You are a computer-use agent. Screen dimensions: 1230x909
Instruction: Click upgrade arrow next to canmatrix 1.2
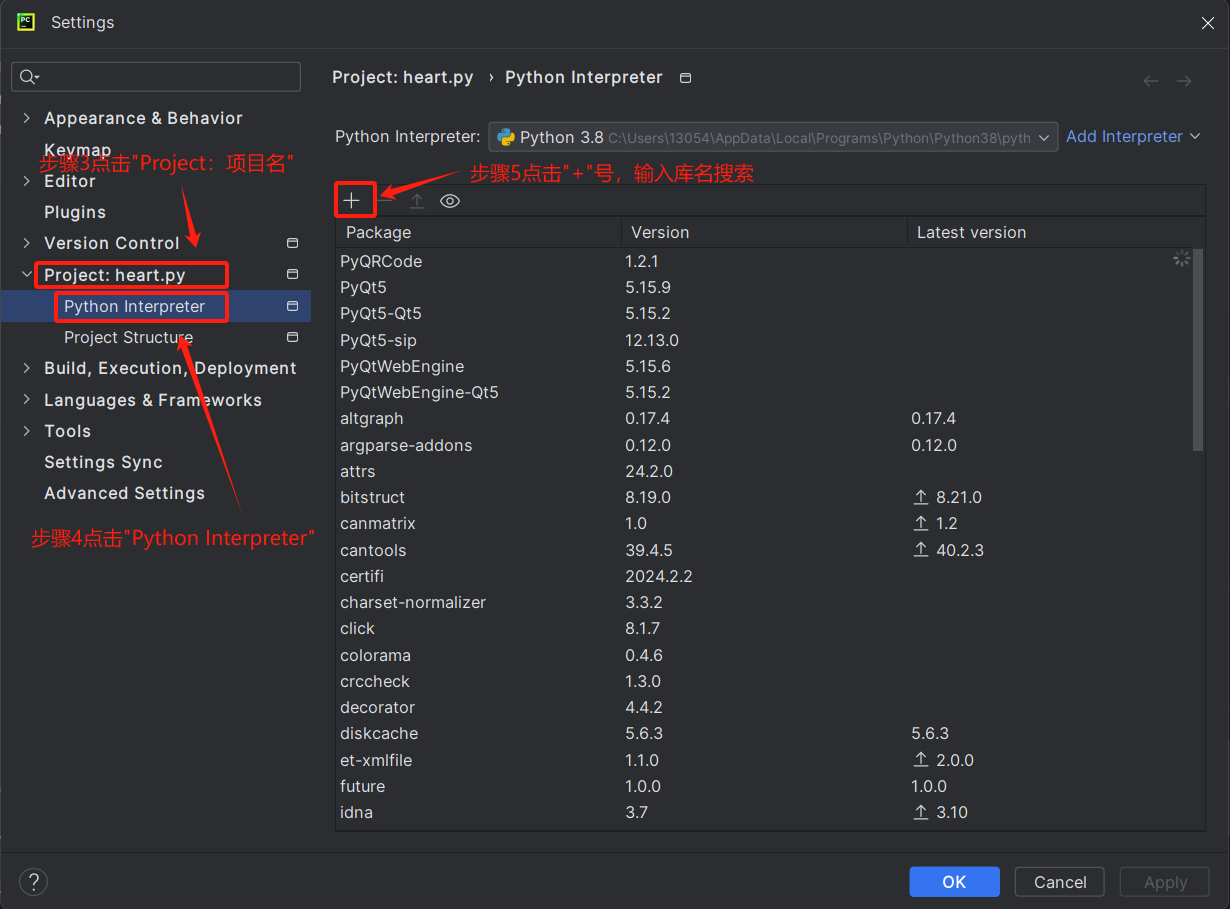(x=921, y=523)
